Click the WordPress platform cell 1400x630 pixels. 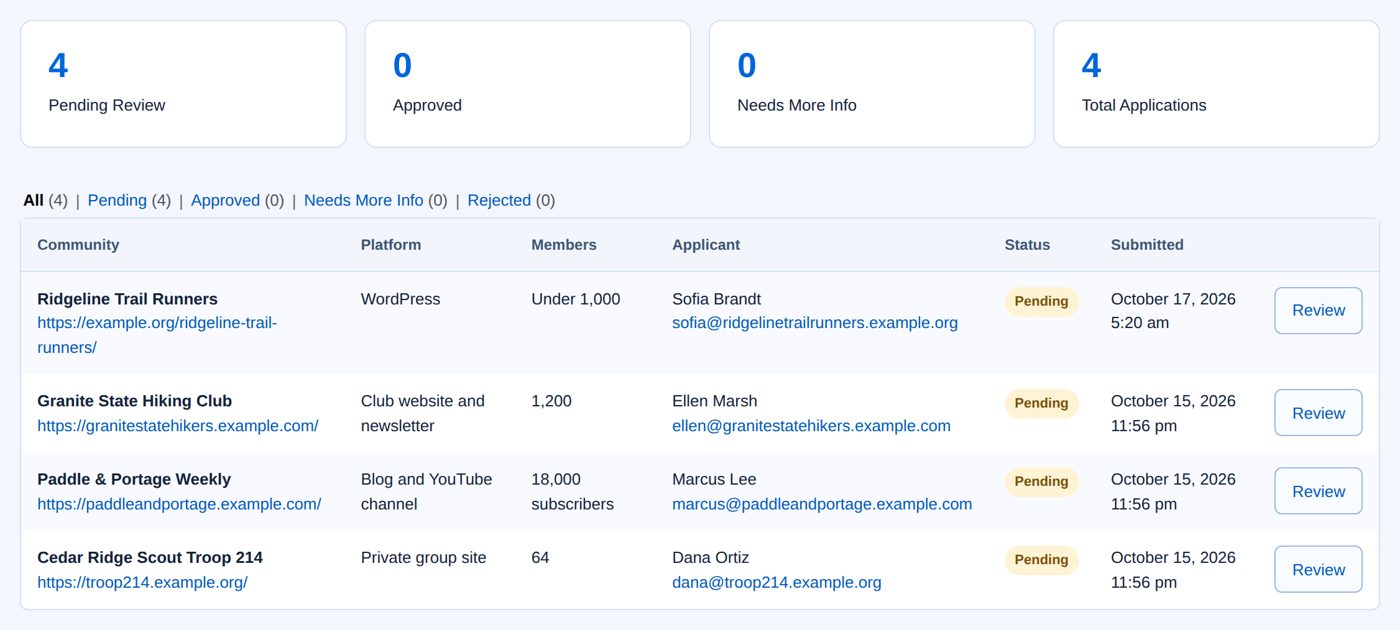(x=400, y=299)
